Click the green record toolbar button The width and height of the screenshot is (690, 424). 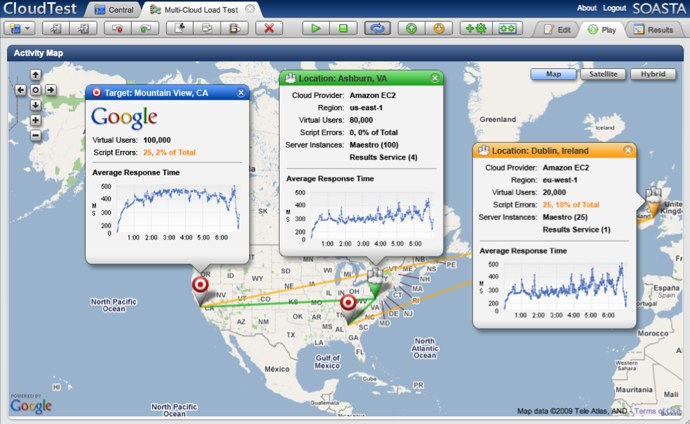[145, 29]
